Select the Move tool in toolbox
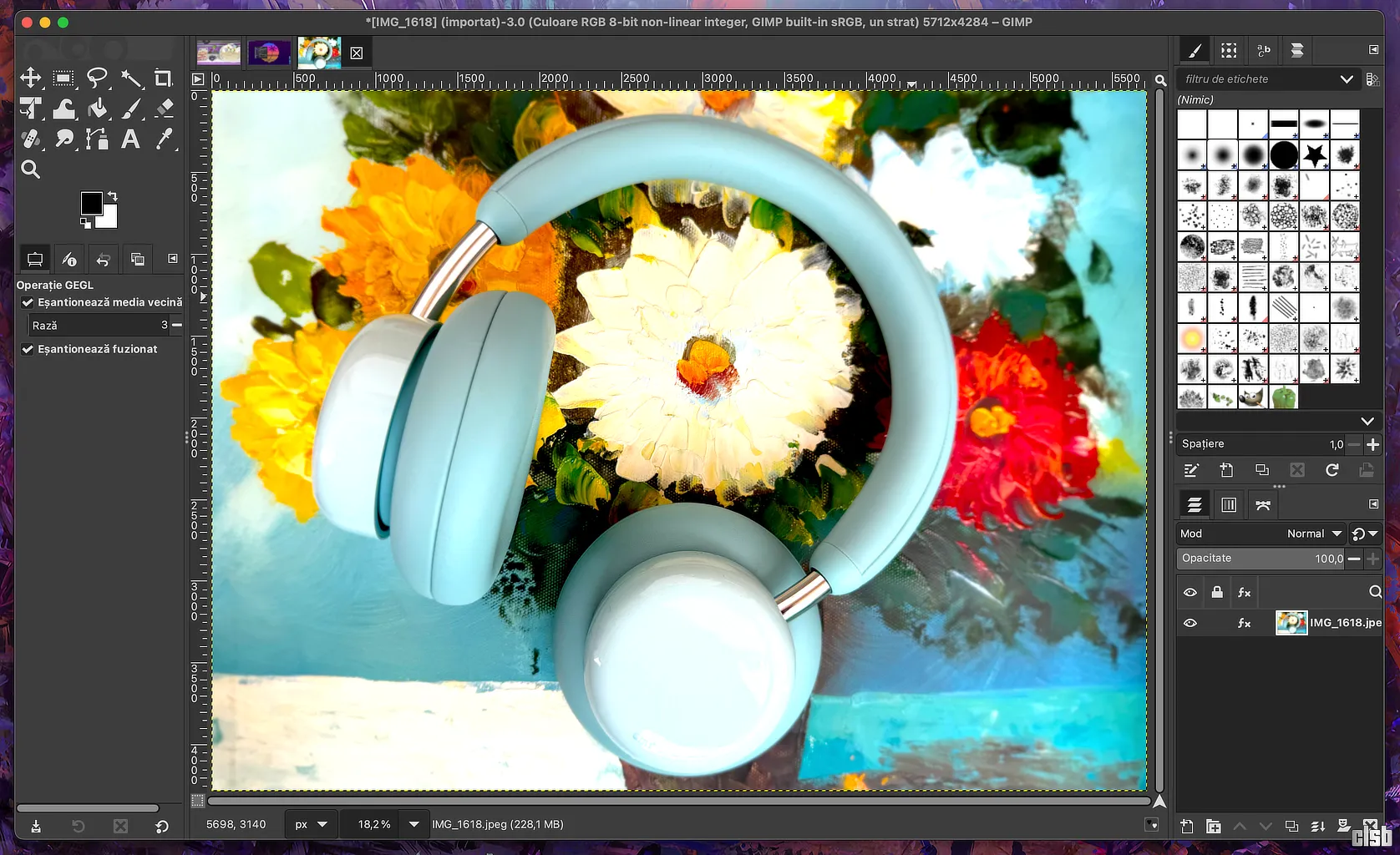 coord(31,78)
